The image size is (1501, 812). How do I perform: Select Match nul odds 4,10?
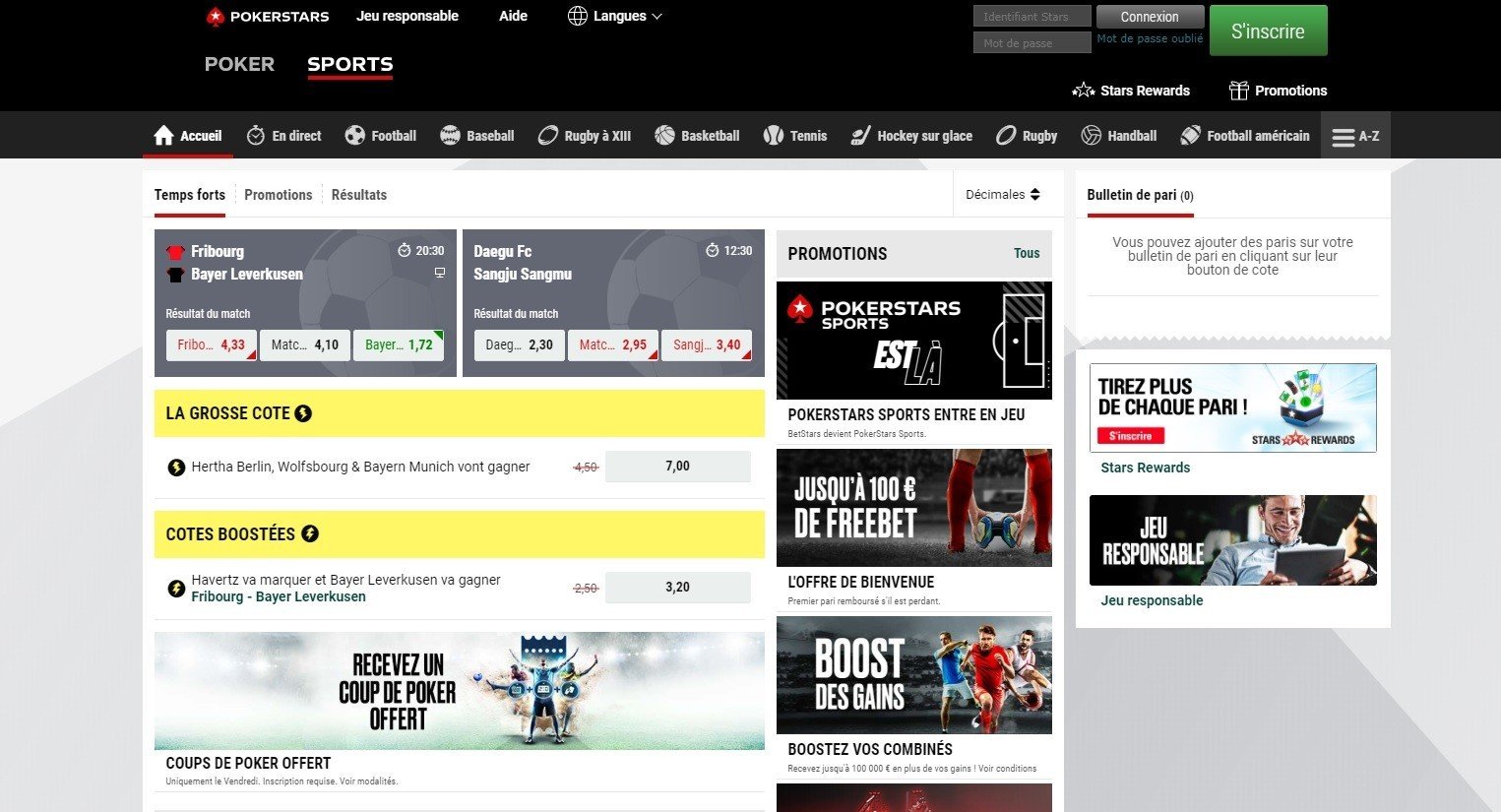tap(305, 344)
